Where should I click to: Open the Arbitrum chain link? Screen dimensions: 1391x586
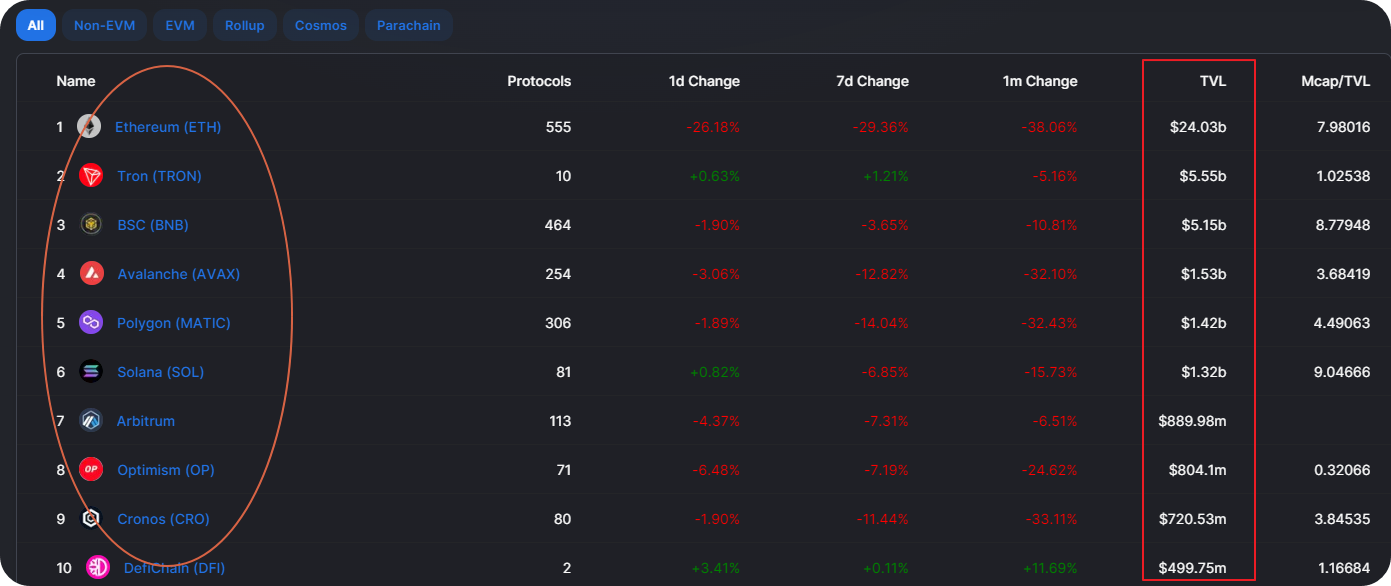click(146, 421)
